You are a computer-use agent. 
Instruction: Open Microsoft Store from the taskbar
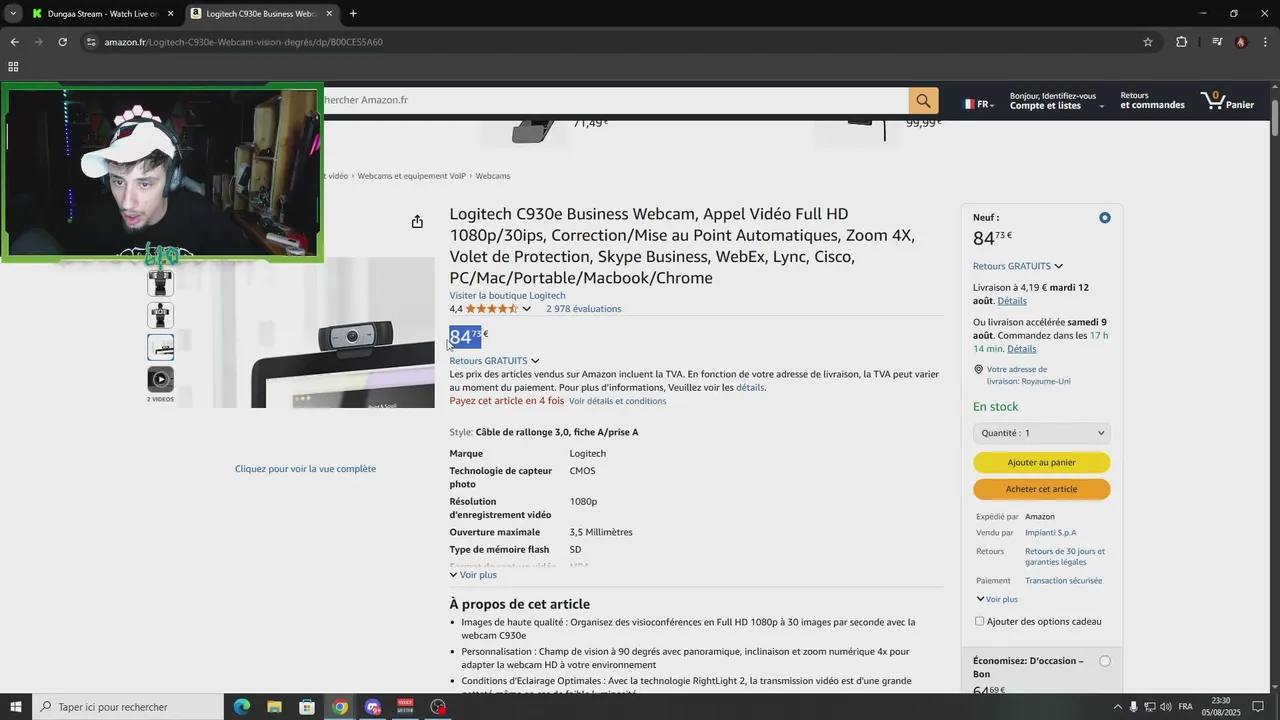tap(307, 707)
